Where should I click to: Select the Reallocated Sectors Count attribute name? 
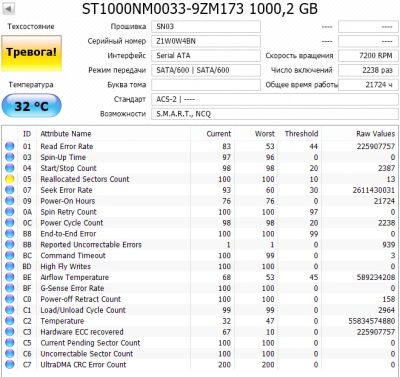click(85, 179)
